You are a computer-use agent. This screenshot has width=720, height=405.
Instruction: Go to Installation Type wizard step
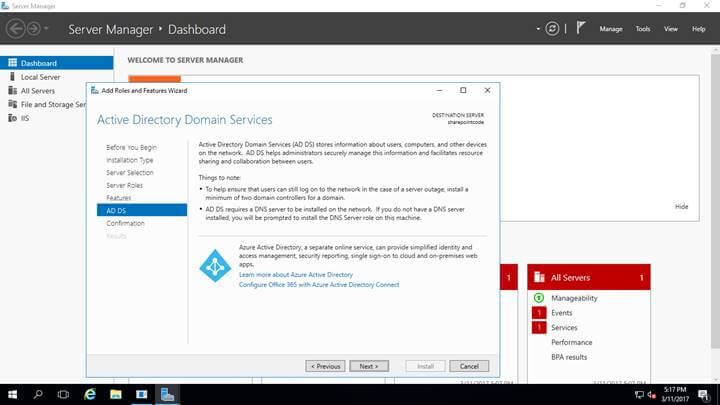[x=129, y=160]
